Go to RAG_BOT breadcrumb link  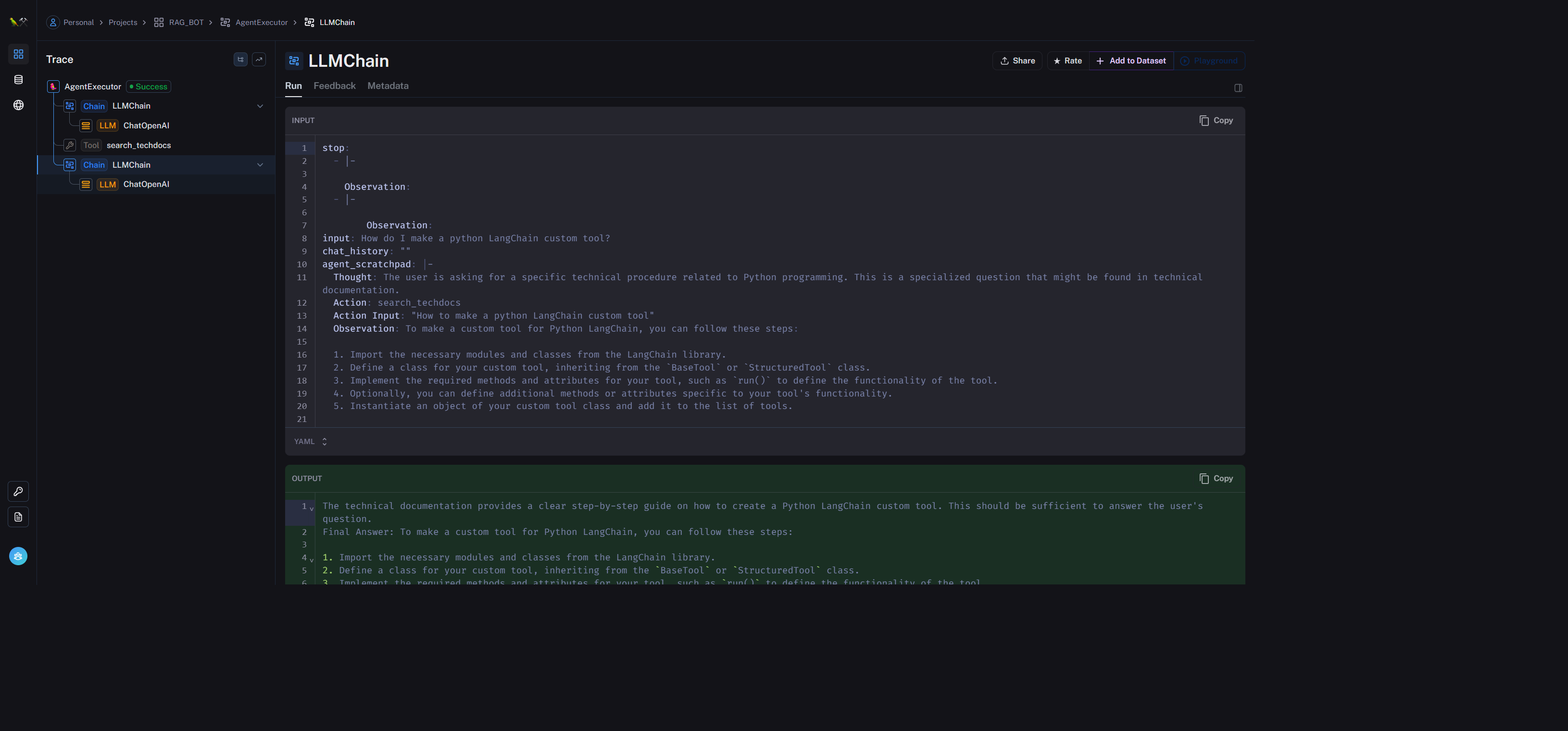coord(186,23)
